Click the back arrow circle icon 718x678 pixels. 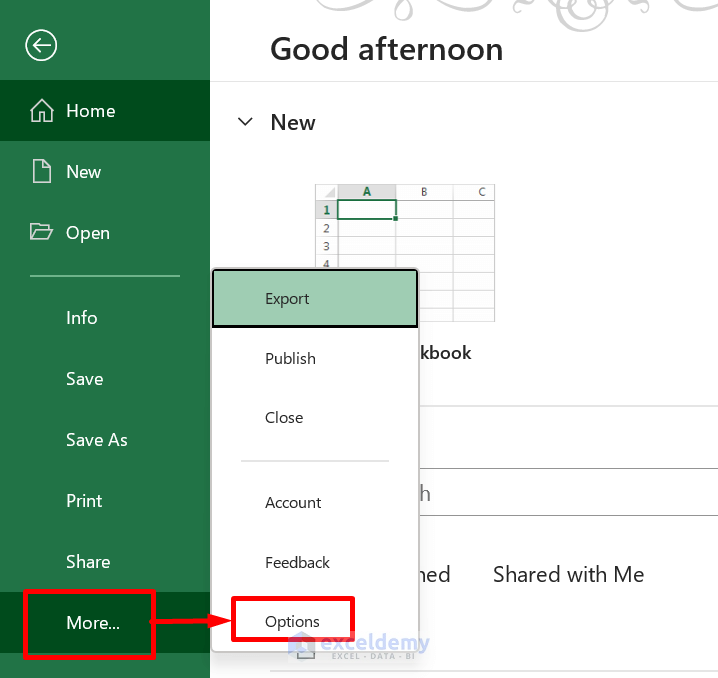[41, 45]
